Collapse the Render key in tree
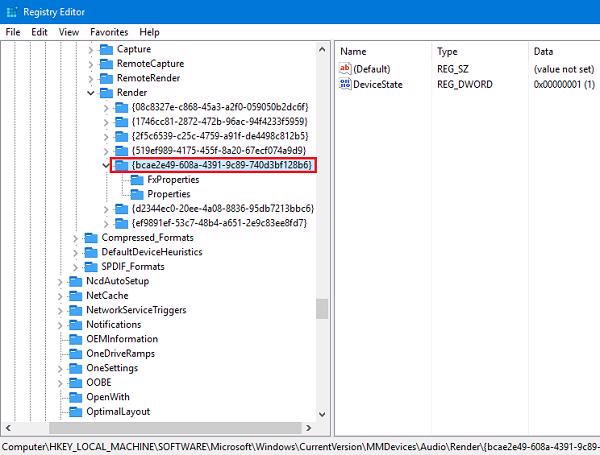This screenshot has height=455, width=600. [92, 92]
